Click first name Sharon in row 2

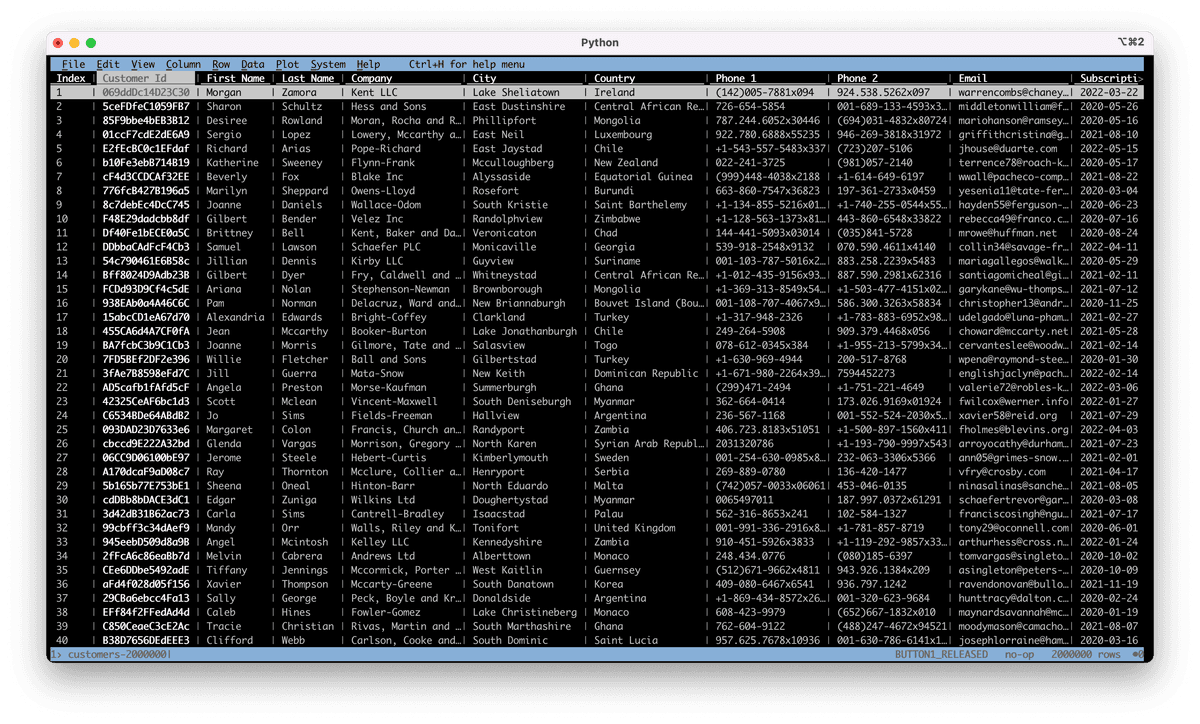click(x=224, y=106)
